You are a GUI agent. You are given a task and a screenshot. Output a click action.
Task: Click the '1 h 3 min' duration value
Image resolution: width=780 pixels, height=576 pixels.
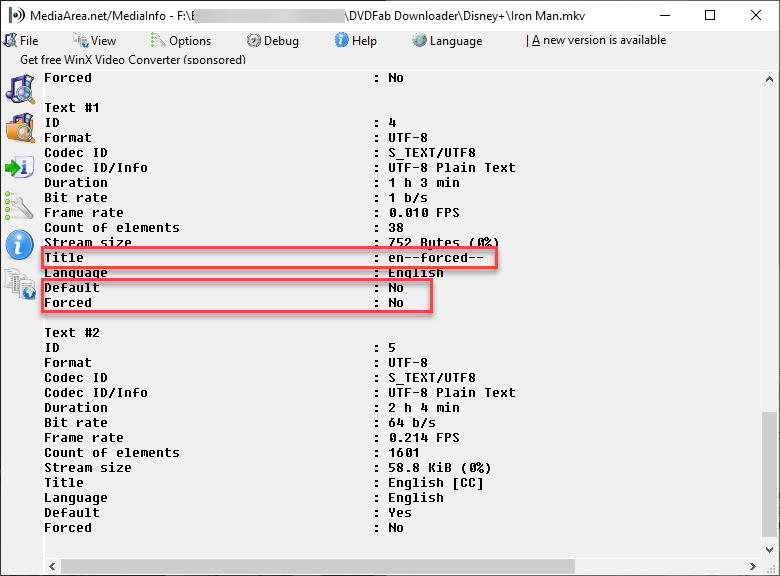(x=424, y=183)
